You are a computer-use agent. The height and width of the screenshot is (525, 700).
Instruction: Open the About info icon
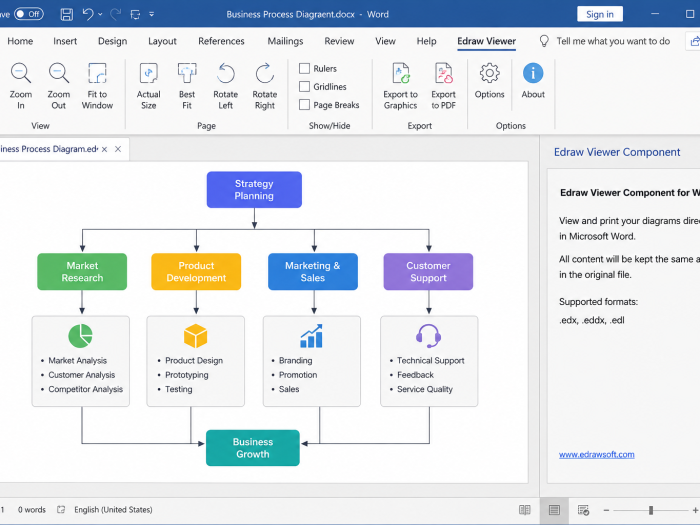[x=533, y=73]
